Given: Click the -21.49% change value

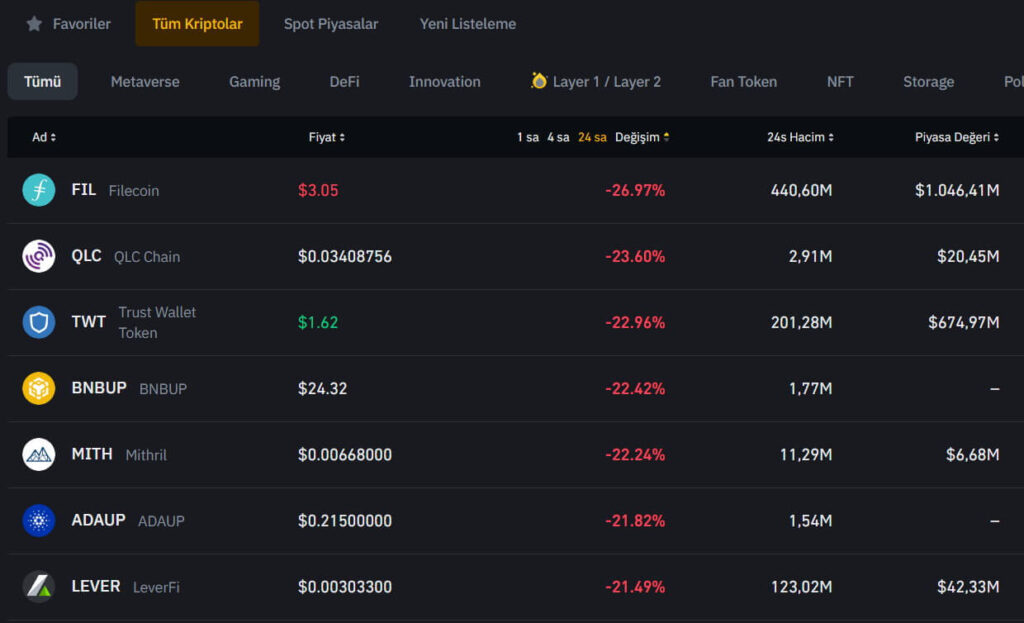Looking at the screenshot, I should (x=635, y=586).
